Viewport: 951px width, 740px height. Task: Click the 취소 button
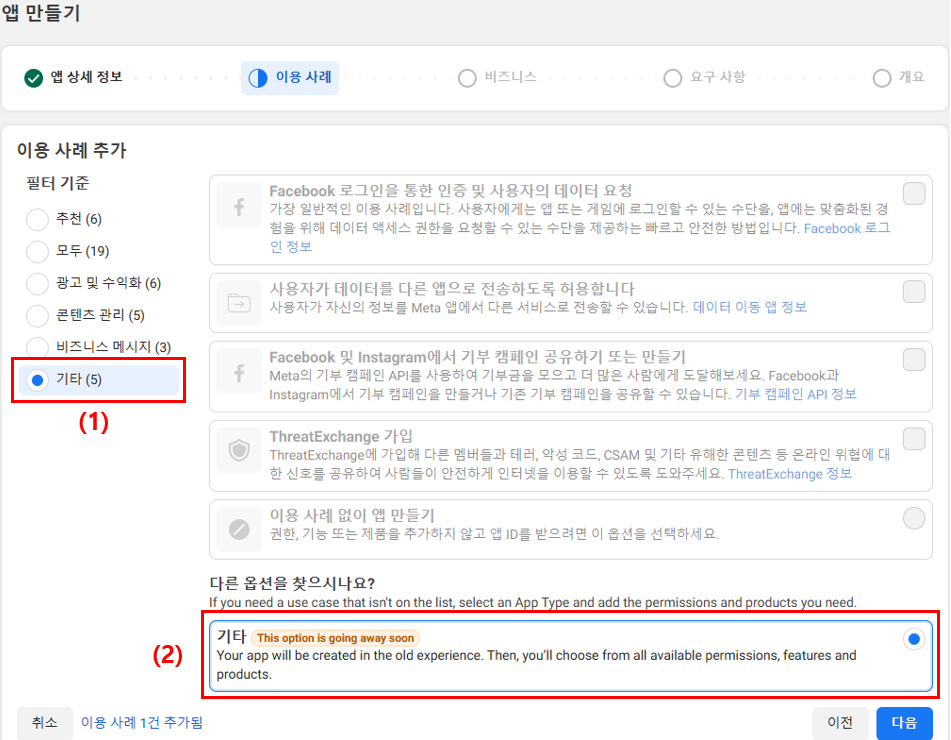pos(45,722)
